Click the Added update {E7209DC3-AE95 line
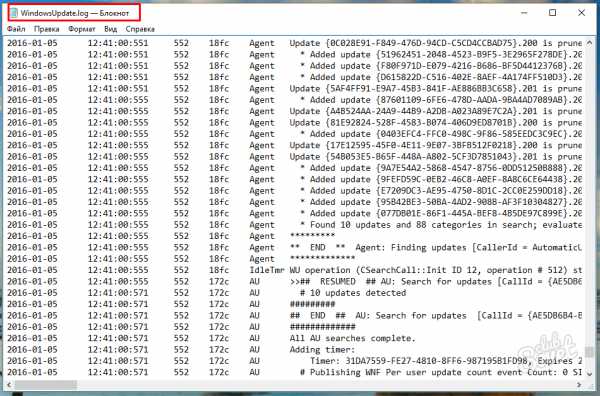 (294, 191)
